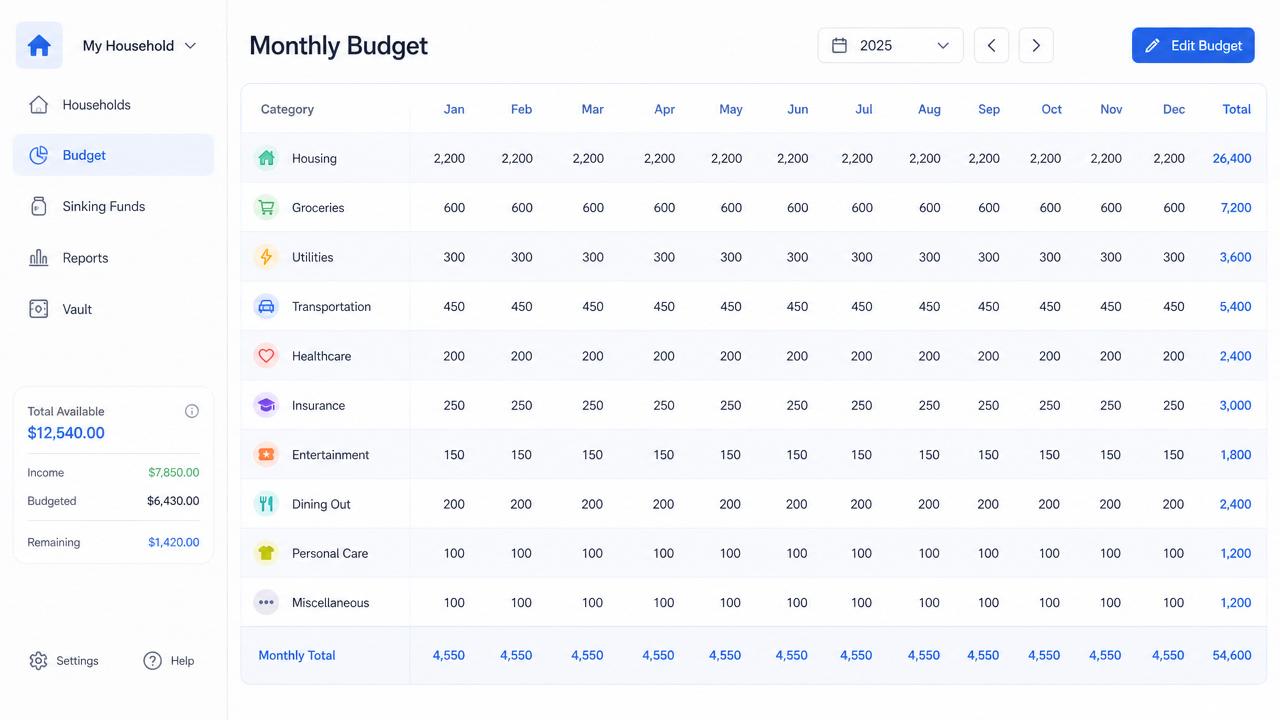Viewport: 1280px width, 720px height.
Task: Click Groceries total value 7,200
Action: point(1236,208)
